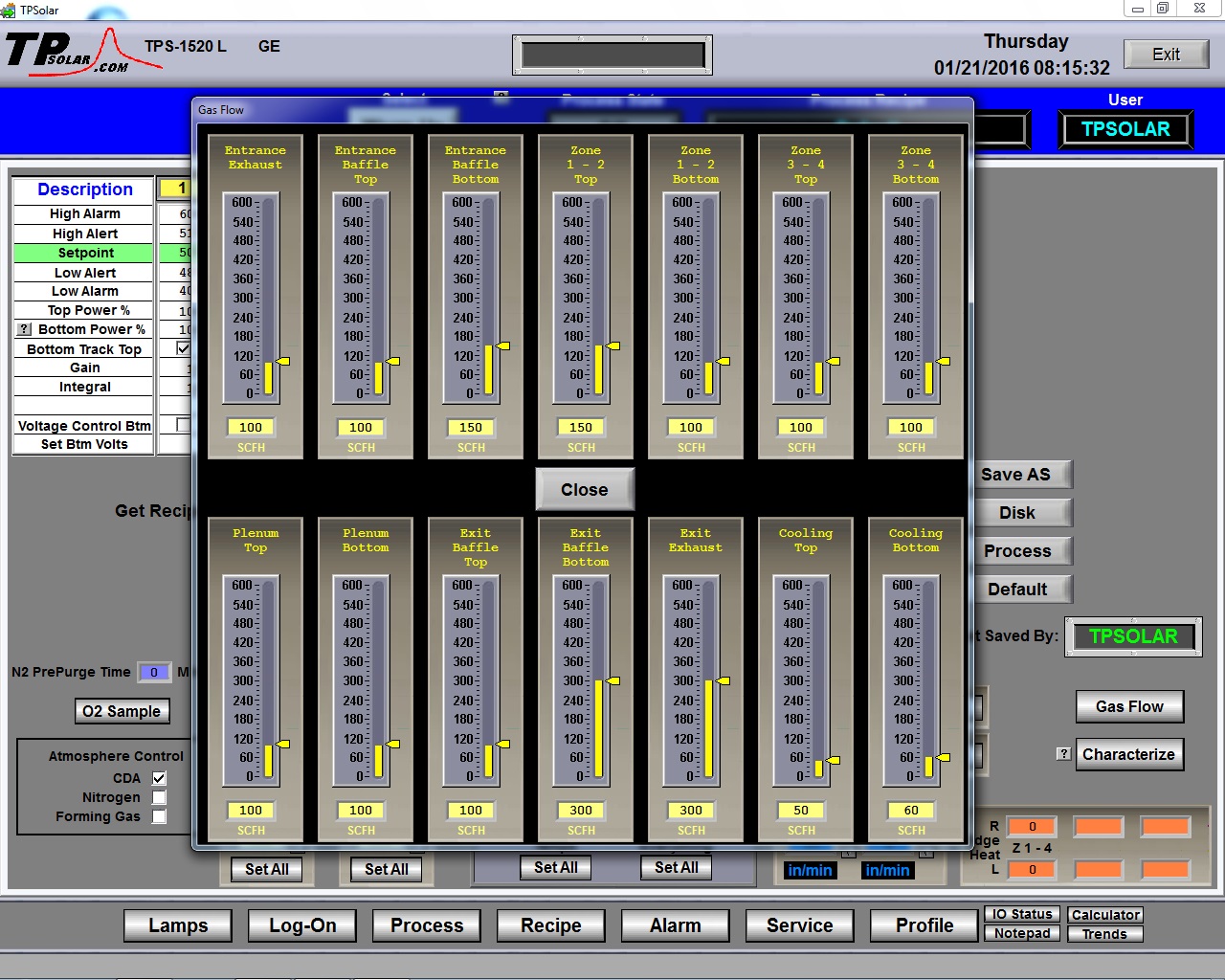Click the Process button beside Disk

(x=1020, y=551)
